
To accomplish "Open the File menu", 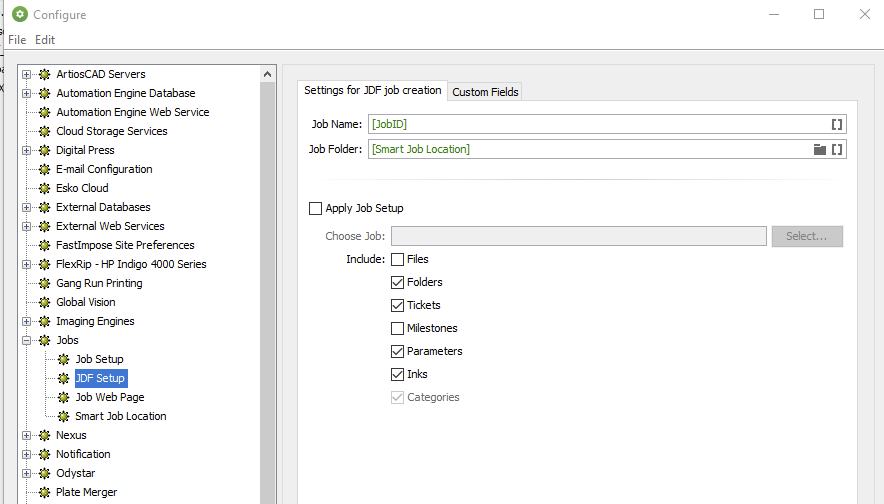I will [17, 40].
